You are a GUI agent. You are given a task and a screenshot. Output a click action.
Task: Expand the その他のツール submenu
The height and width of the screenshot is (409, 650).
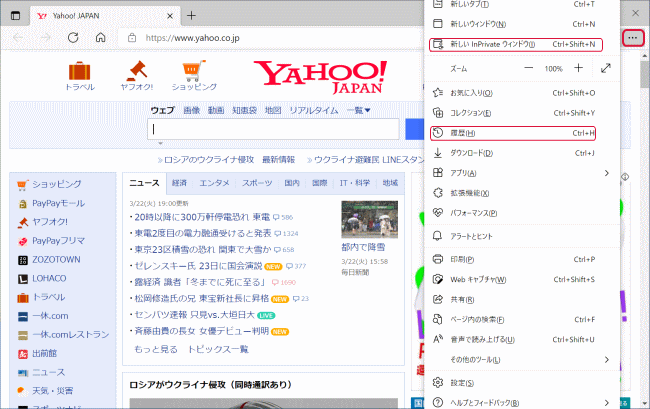(x=521, y=359)
